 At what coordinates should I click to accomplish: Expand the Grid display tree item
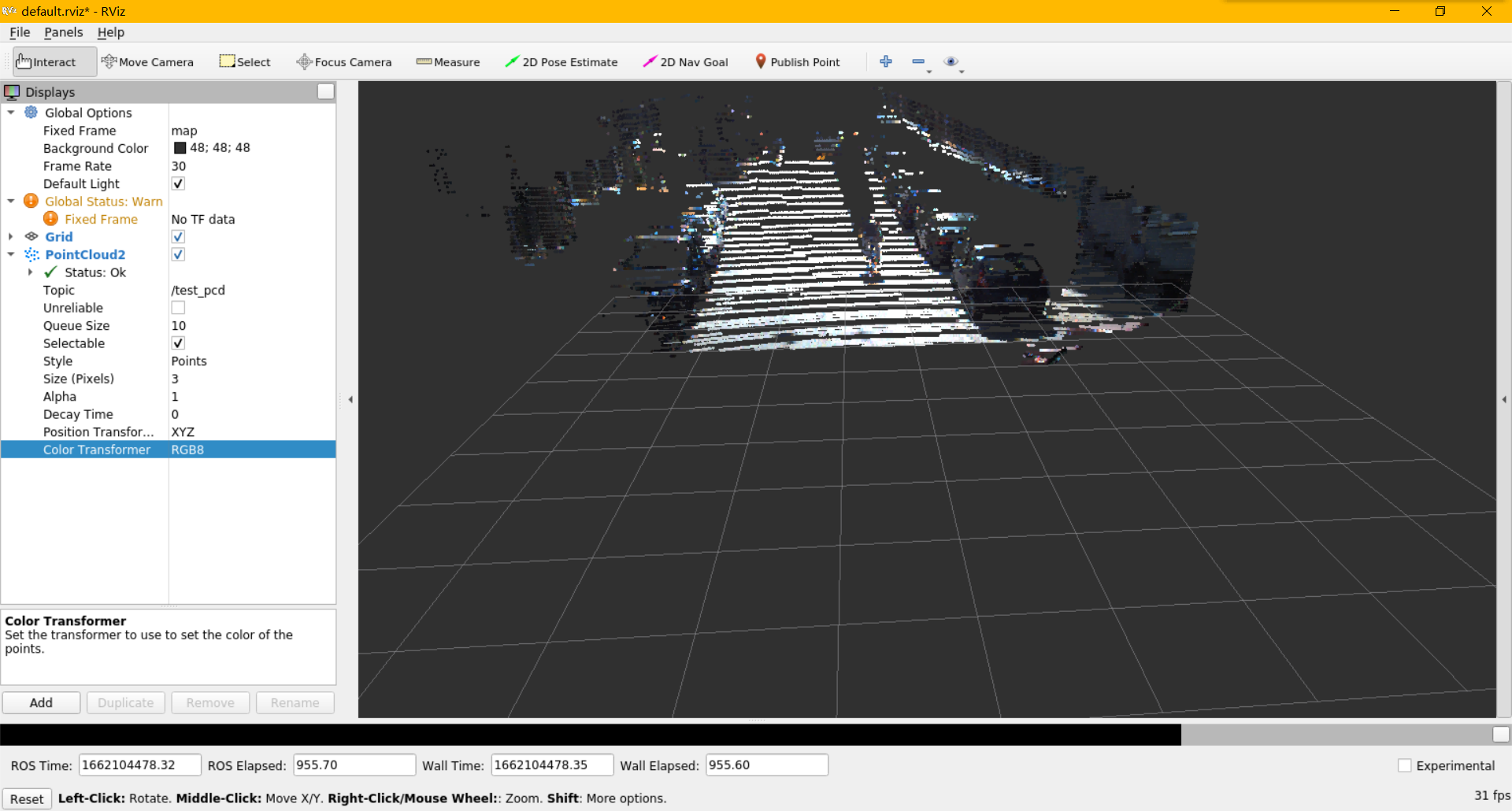click(11, 237)
